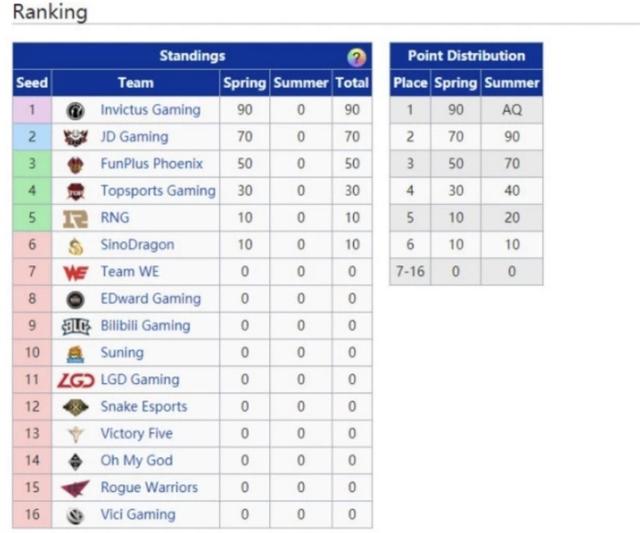
Task: Open the Suning team link
Action: (122, 352)
